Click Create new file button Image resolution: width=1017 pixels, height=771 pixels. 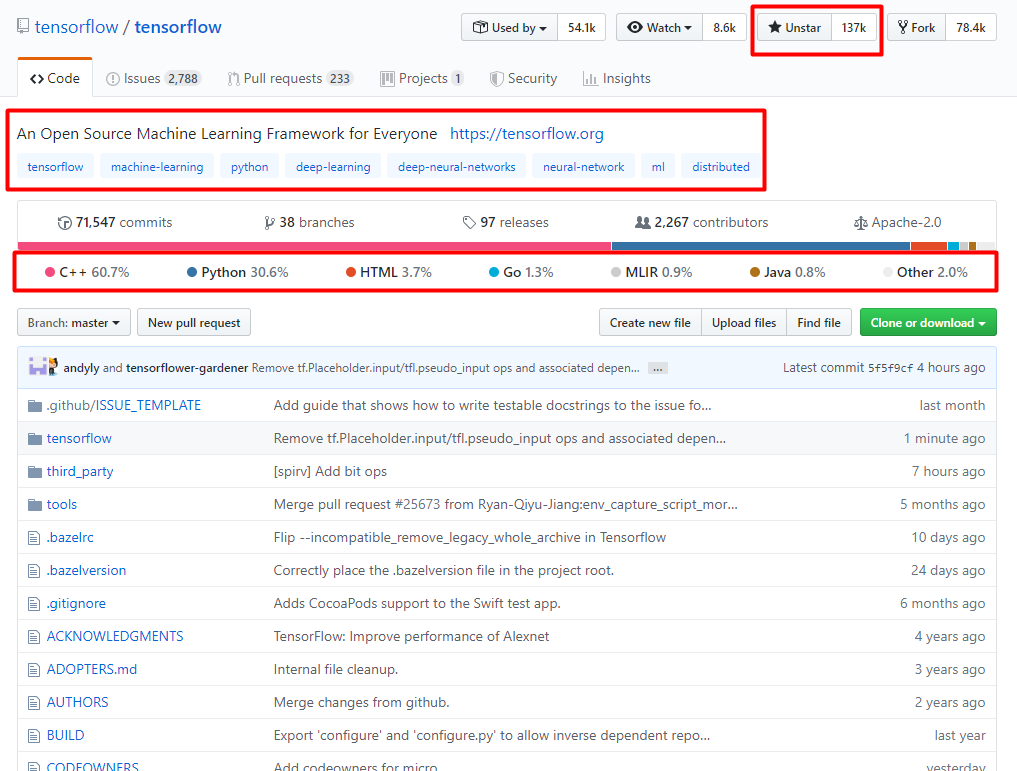coord(650,322)
